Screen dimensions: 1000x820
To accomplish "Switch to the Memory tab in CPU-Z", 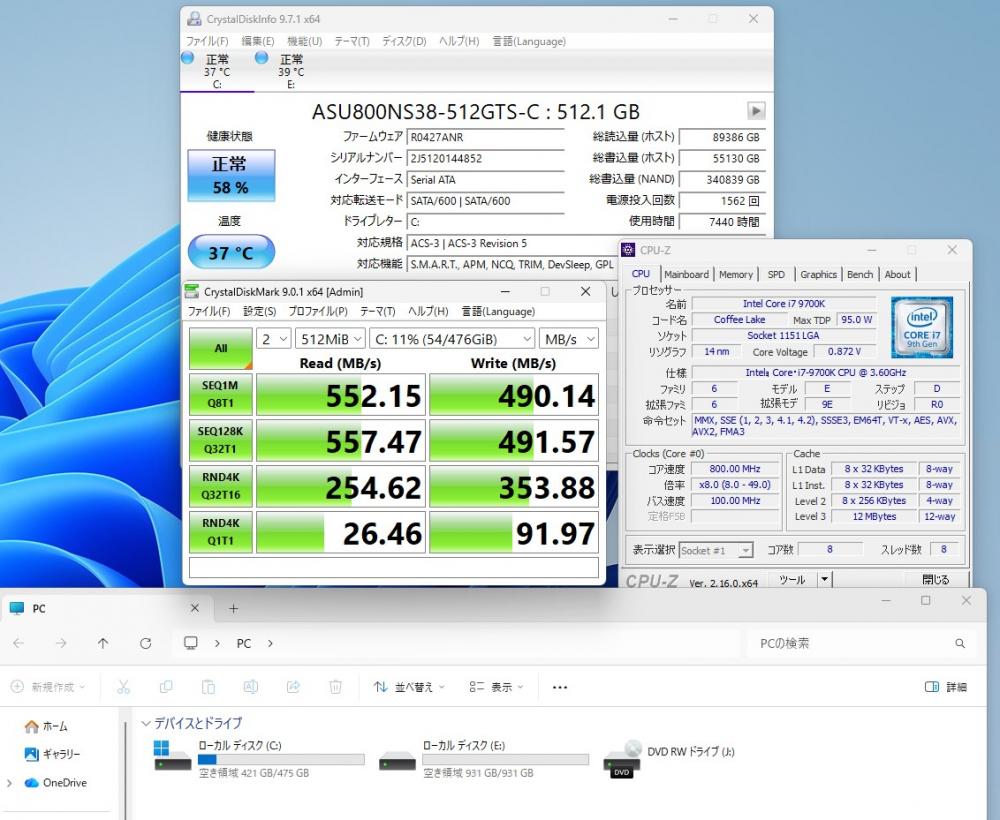I will coord(735,274).
